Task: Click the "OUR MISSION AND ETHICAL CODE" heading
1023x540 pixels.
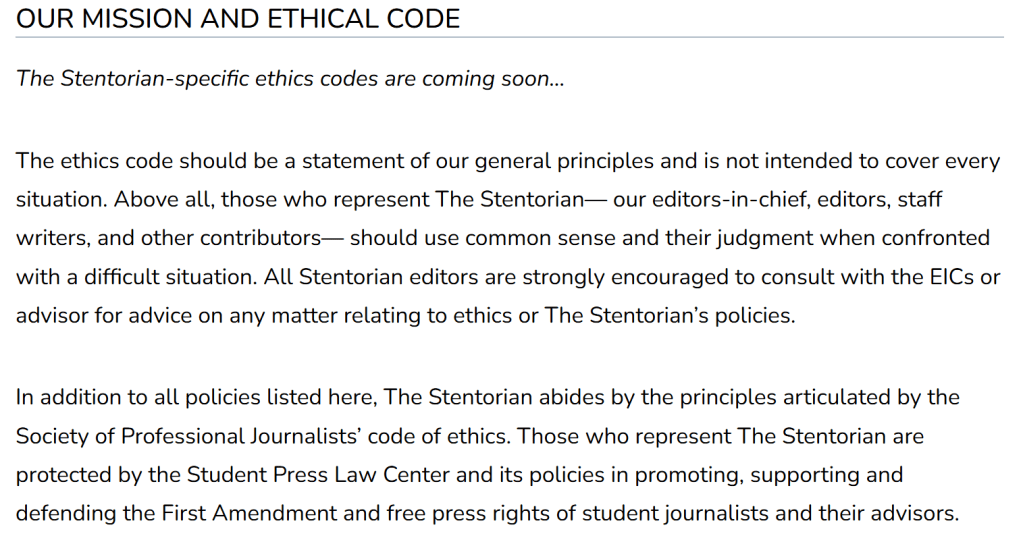Action: (x=238, y=19)
